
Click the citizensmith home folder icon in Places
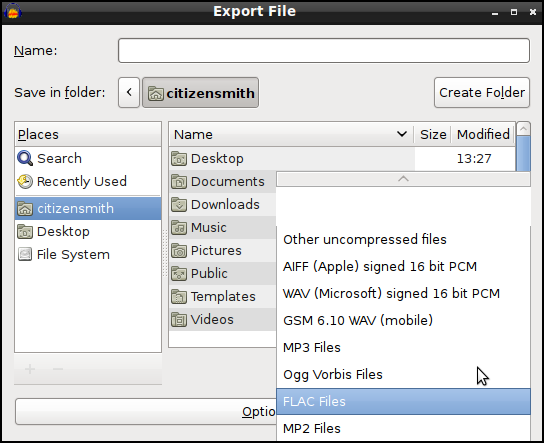(x=25, y=208)
